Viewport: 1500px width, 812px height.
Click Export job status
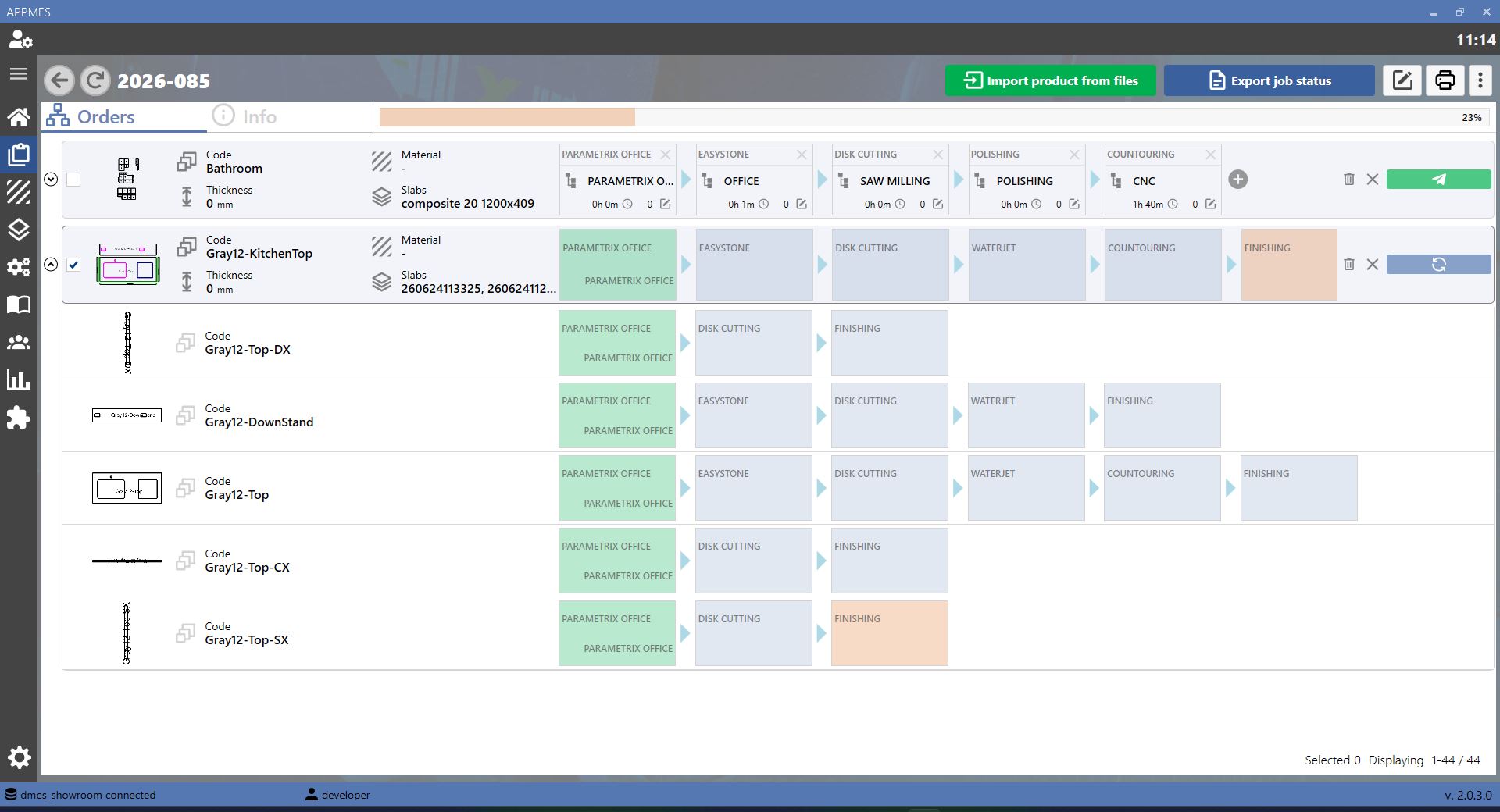coord(1269,80)
